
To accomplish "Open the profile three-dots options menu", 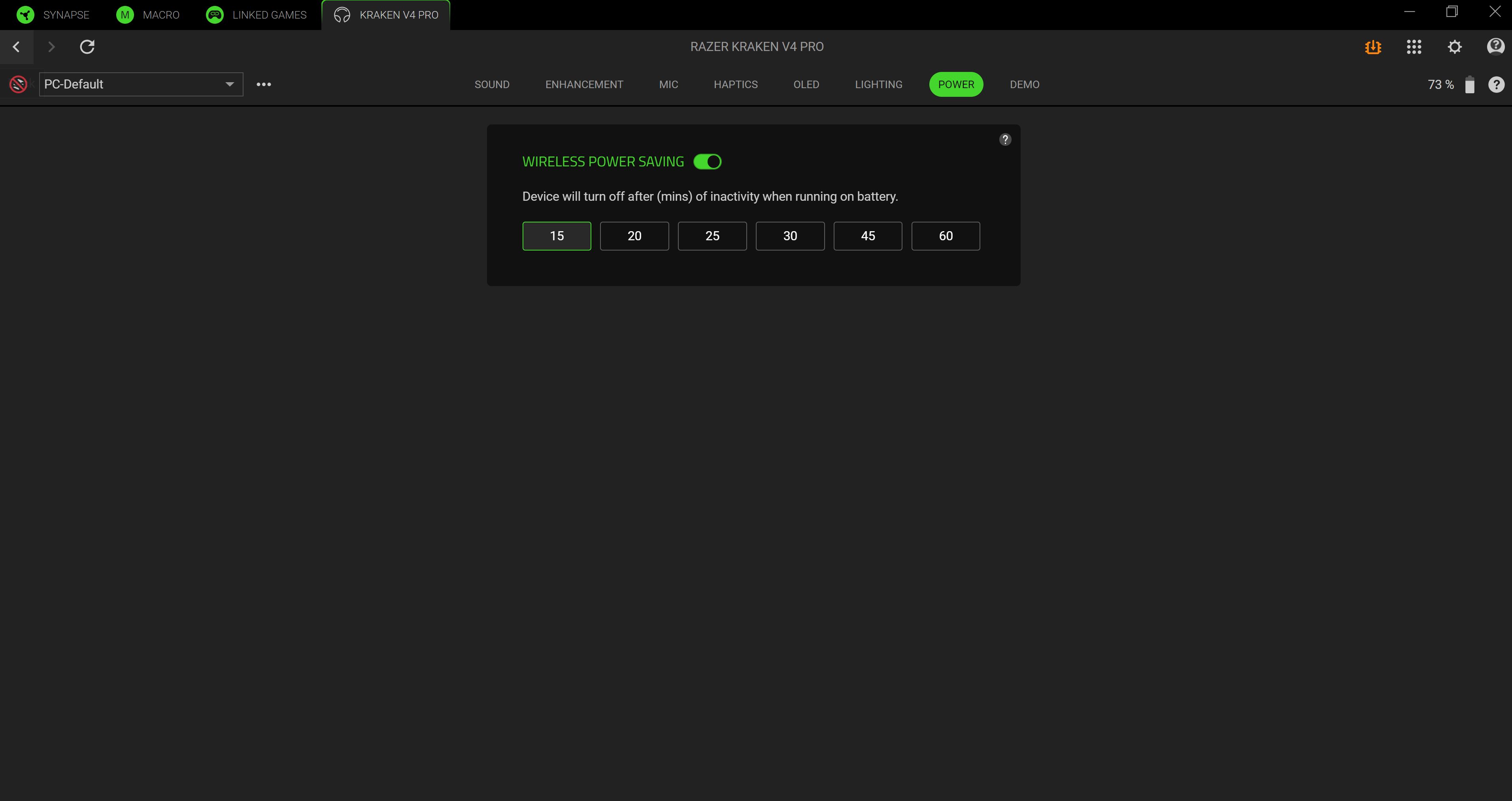I will [x=264, y=85].
